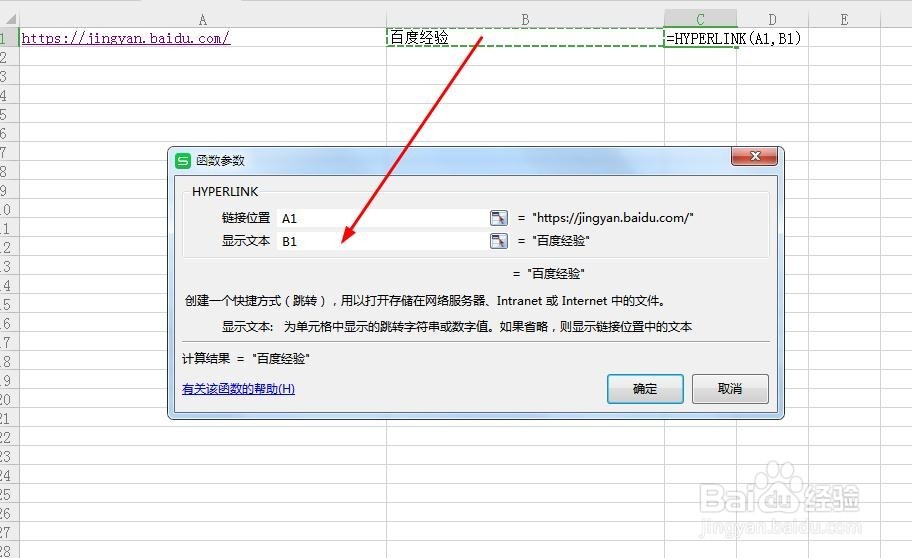
Task: Click the 显示文本 label next to the B1 field
Action: tap(245, 240)
